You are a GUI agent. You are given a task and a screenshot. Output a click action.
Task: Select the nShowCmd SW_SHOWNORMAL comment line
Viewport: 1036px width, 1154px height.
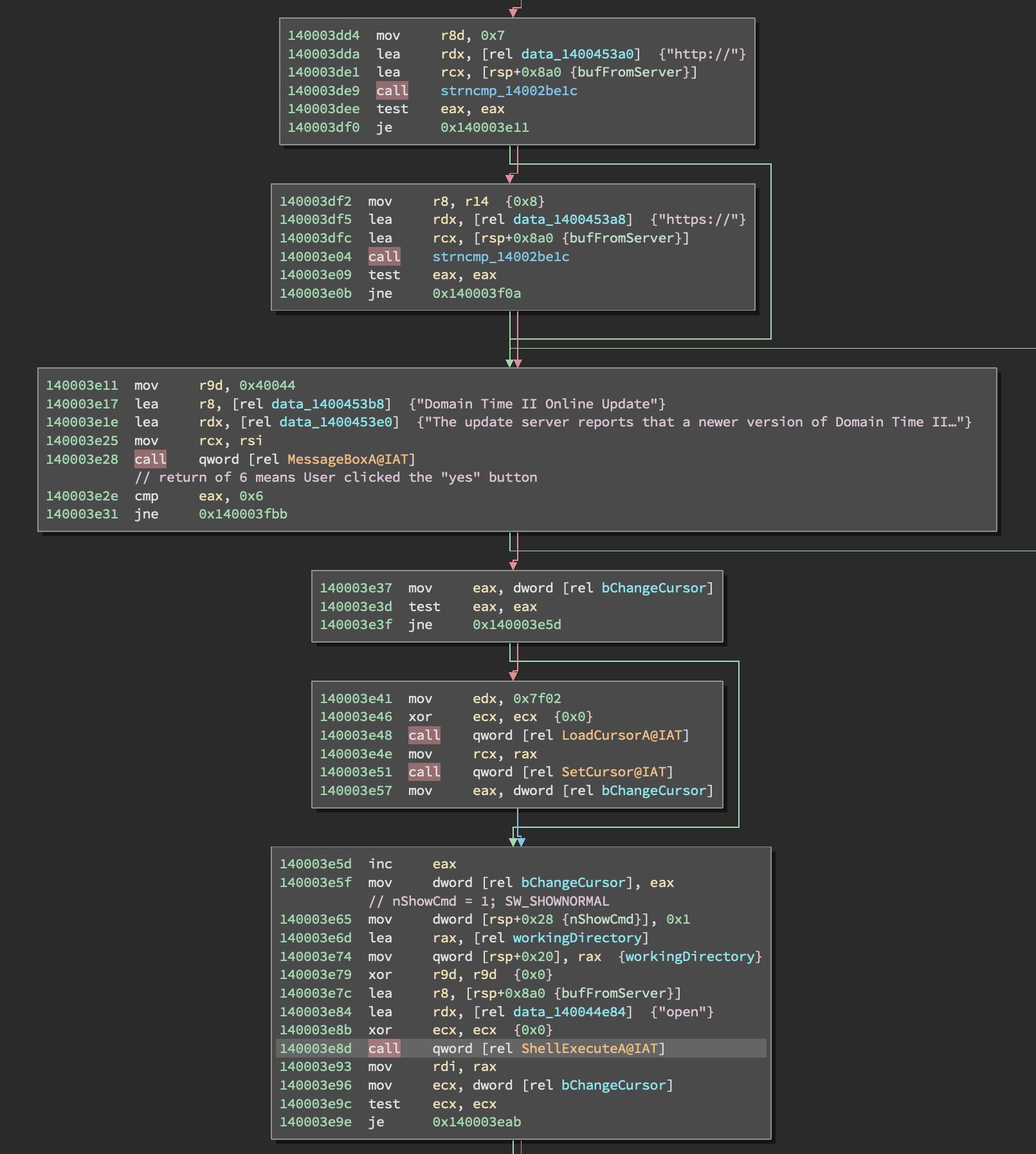(x=488, y=901)
